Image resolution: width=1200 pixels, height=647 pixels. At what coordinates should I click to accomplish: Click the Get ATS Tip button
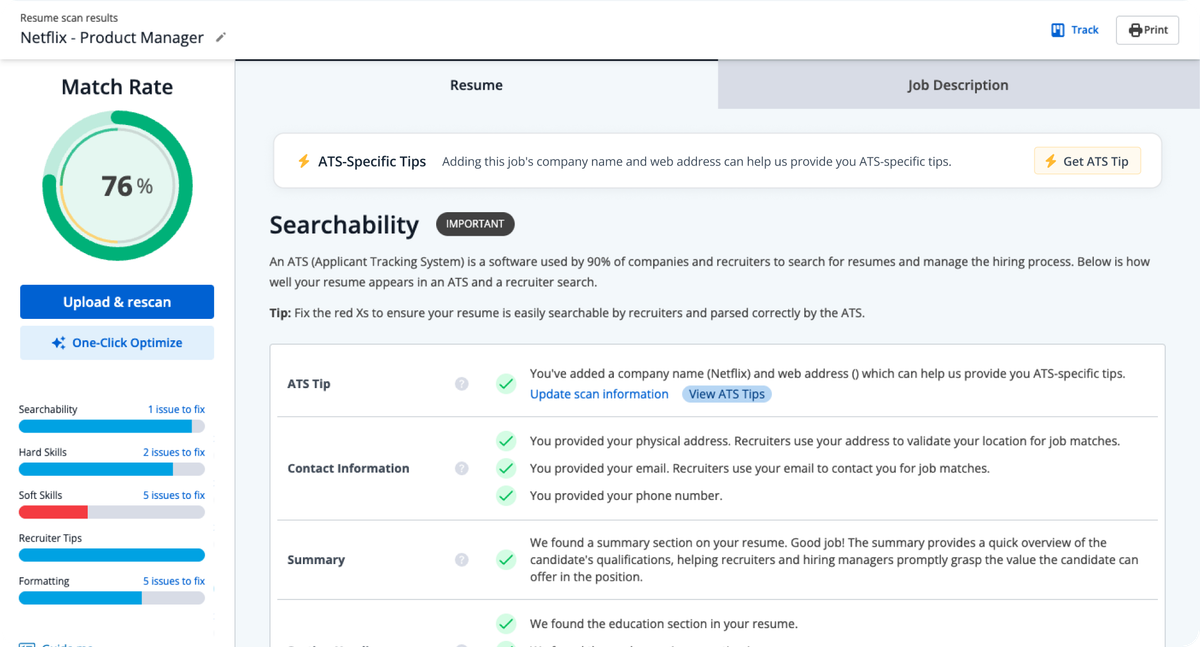click(x=1087, y=161)
